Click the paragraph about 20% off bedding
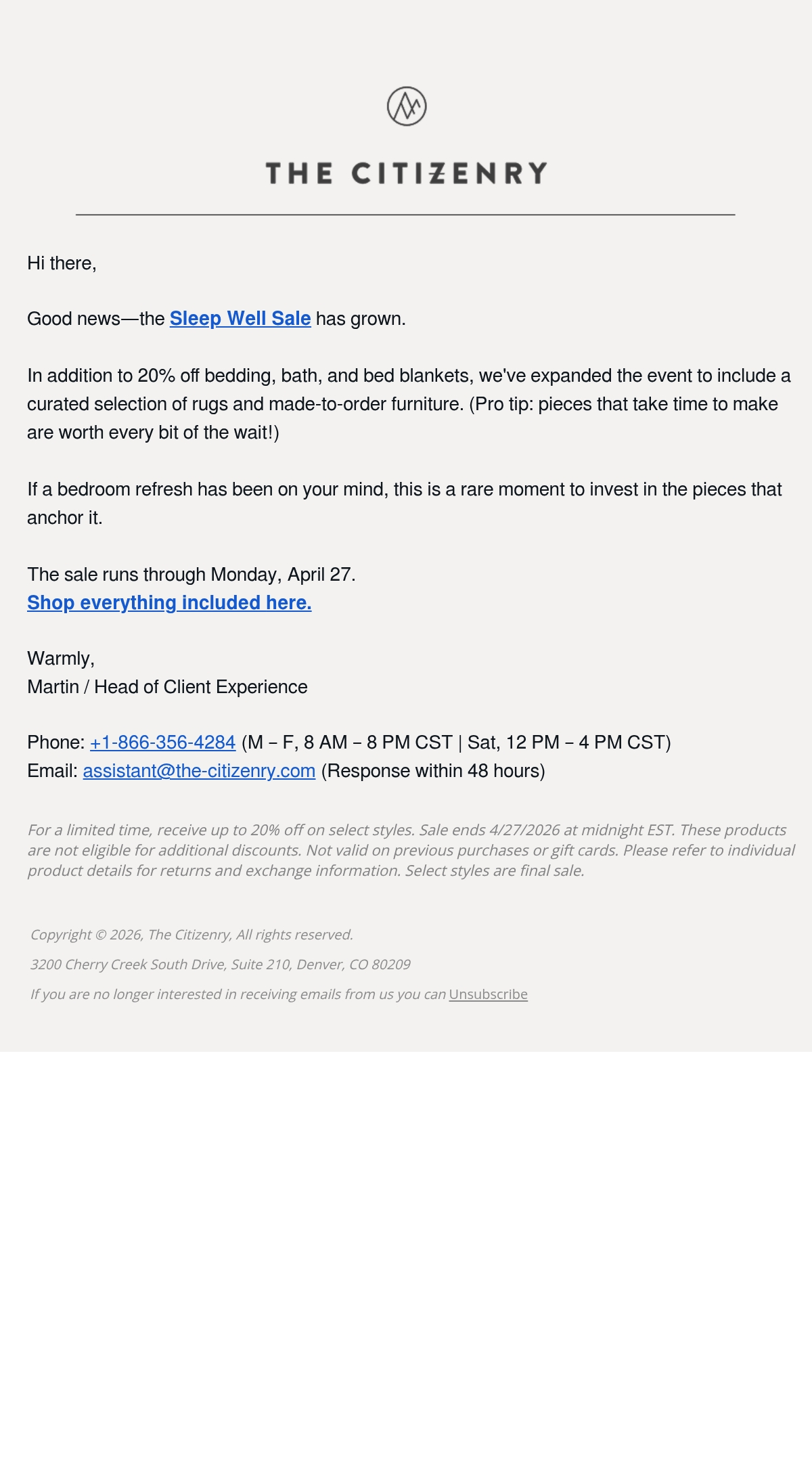This screenshot has height=1462, width=812. click(x=409, y=404)
